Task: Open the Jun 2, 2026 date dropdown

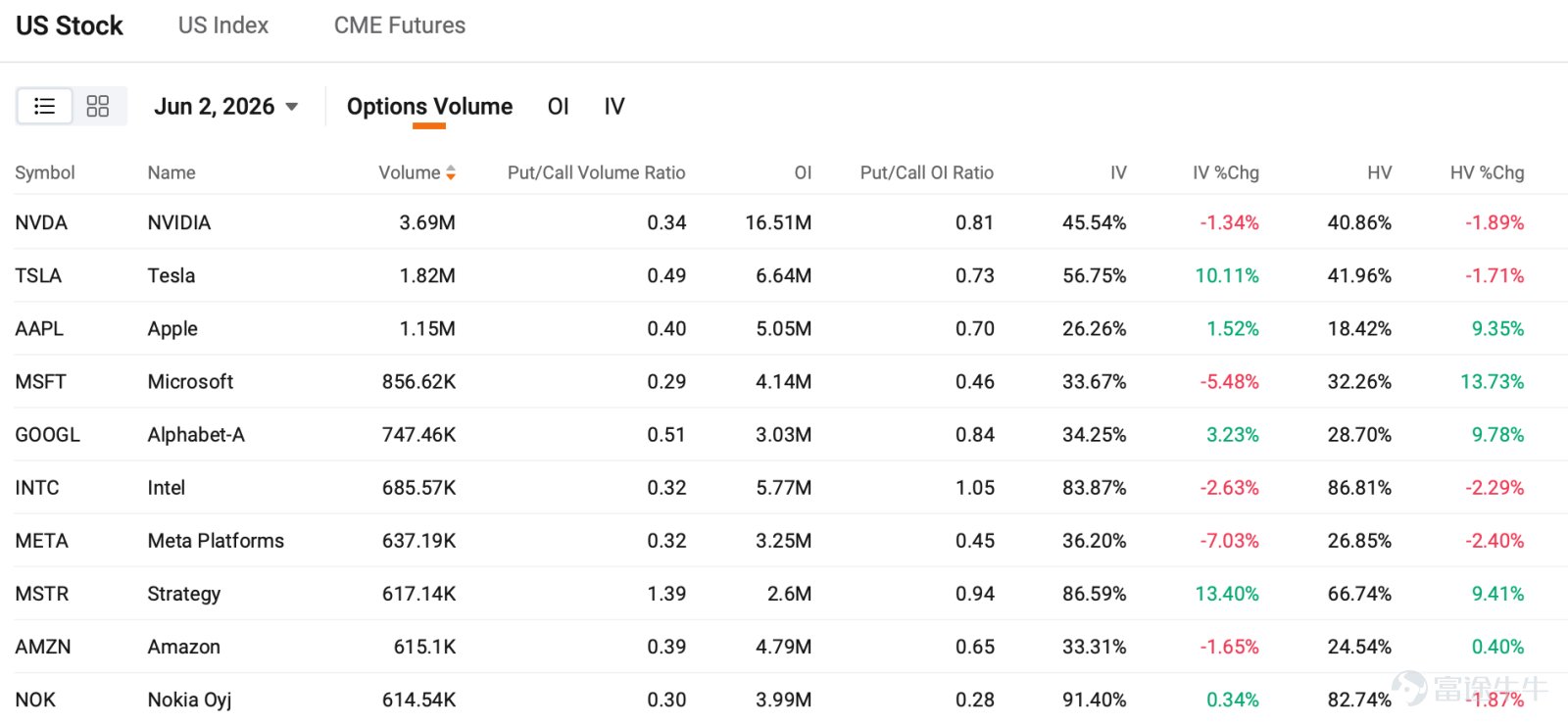Action: [x=226, y=106]
